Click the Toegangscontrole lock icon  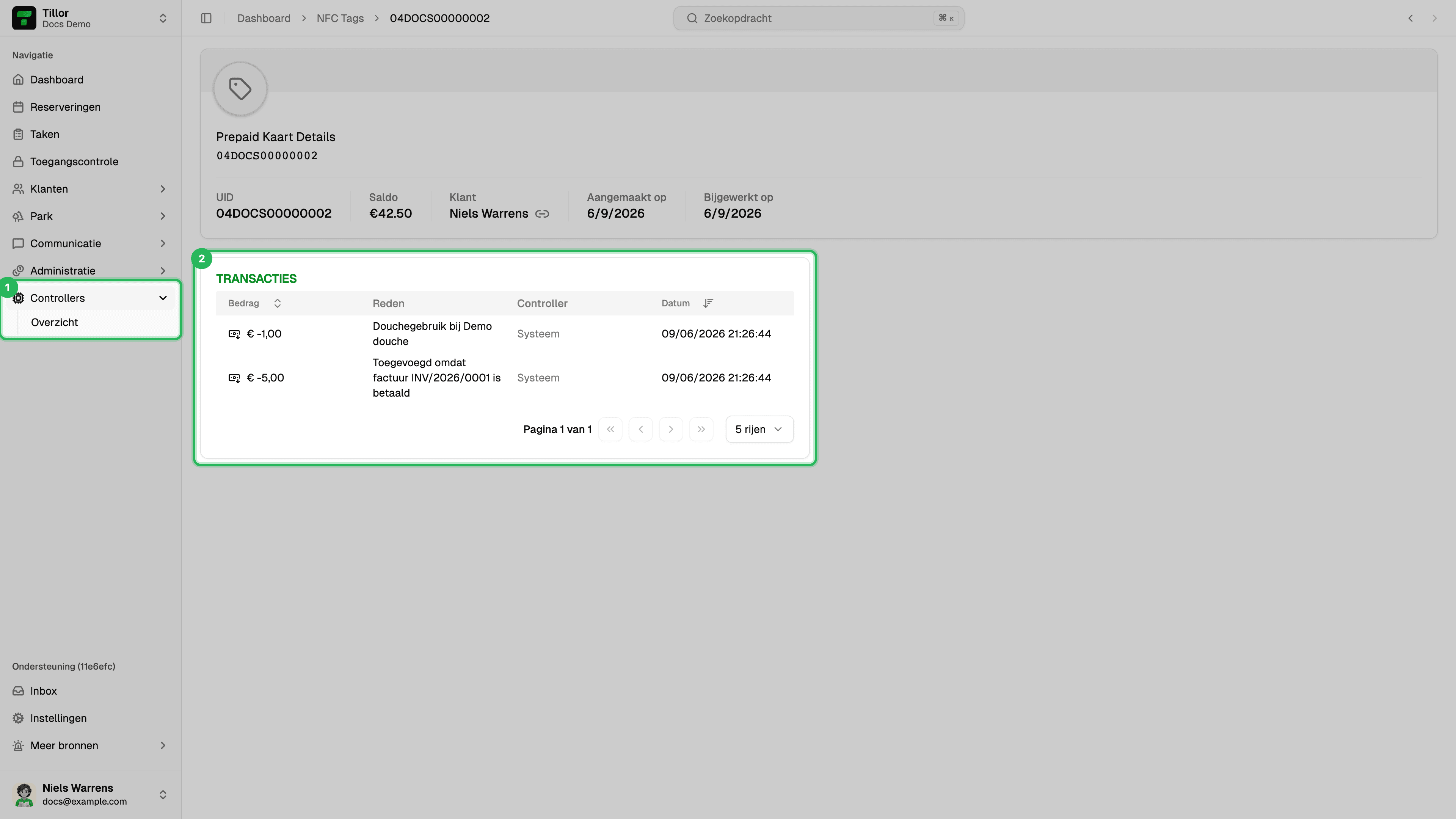18,162
